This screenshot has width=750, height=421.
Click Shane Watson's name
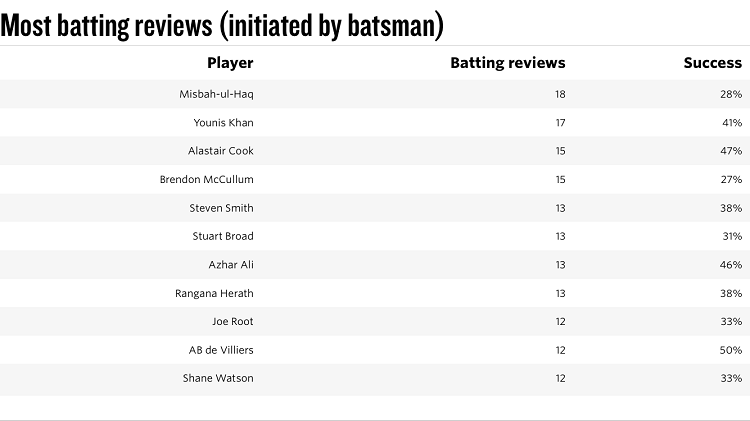tap(218, 378)
